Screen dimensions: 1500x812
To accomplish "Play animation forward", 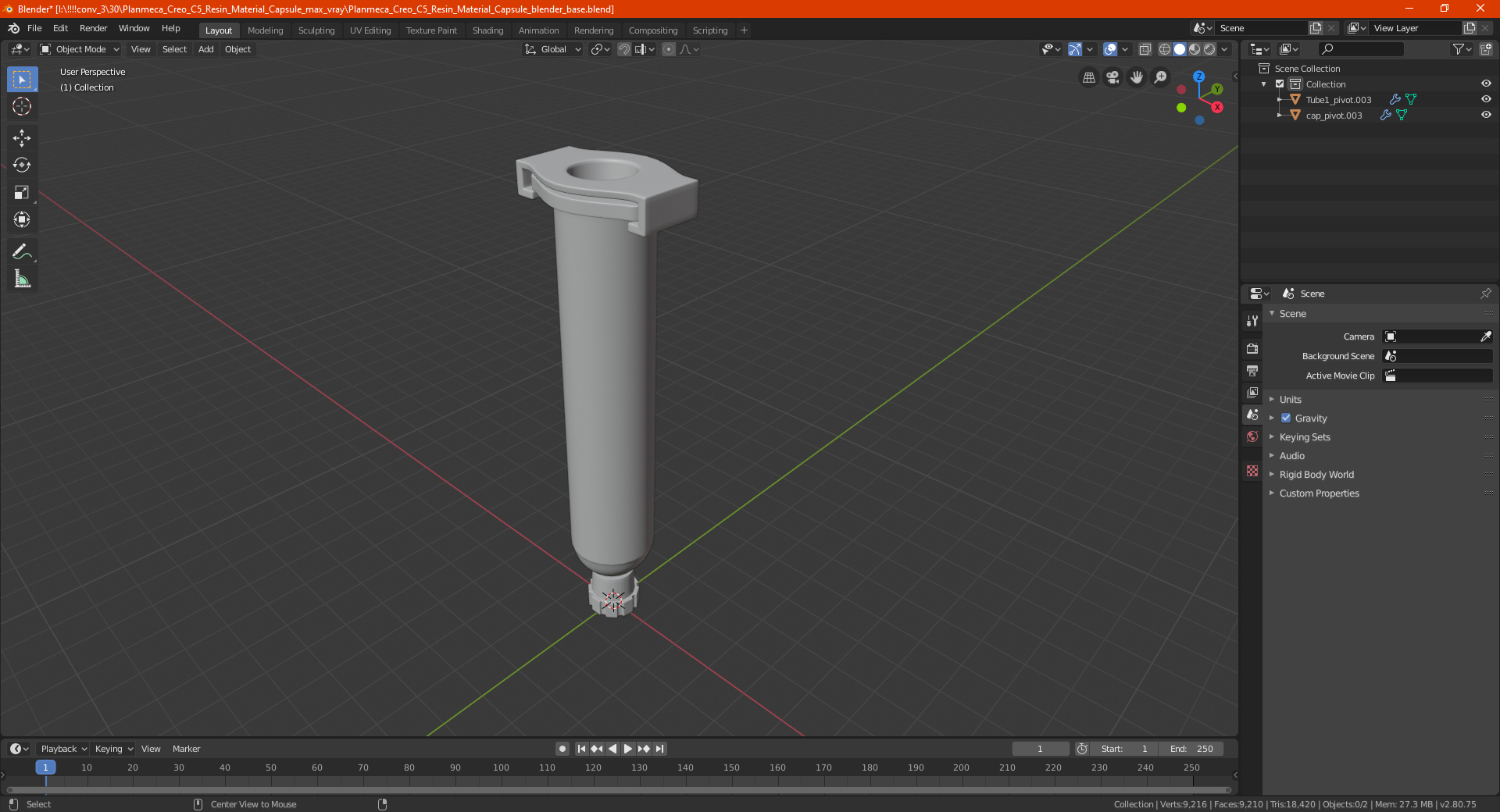I will 628,749.
